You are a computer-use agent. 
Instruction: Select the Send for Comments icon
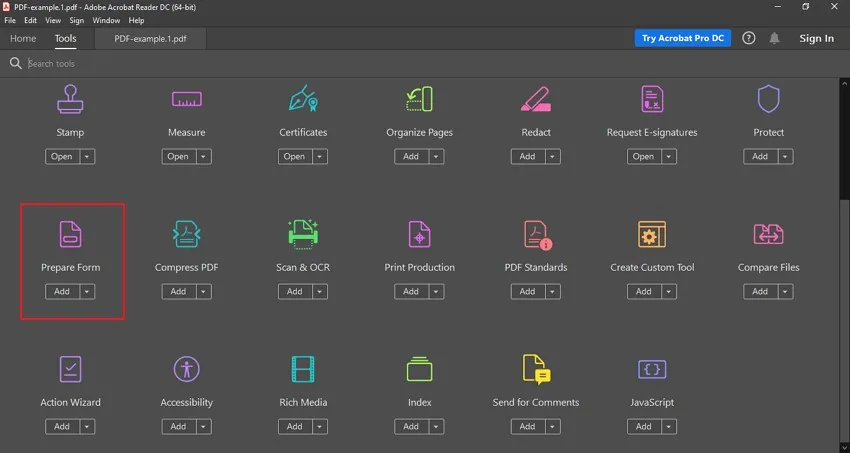pyautogui.click(x=536, y=370)
